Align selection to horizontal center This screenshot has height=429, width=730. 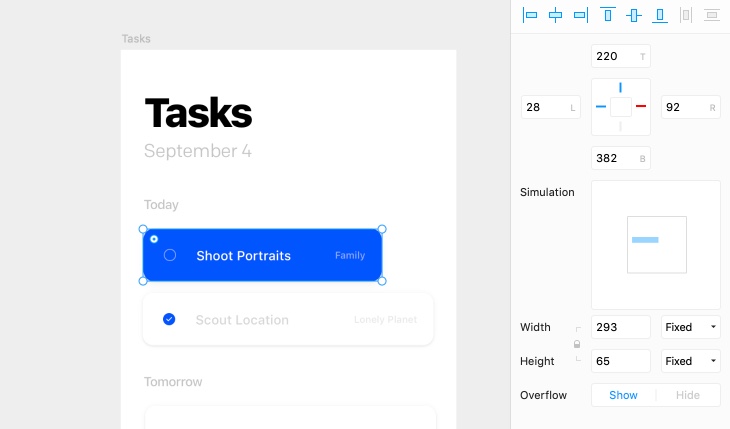[555, 15]
